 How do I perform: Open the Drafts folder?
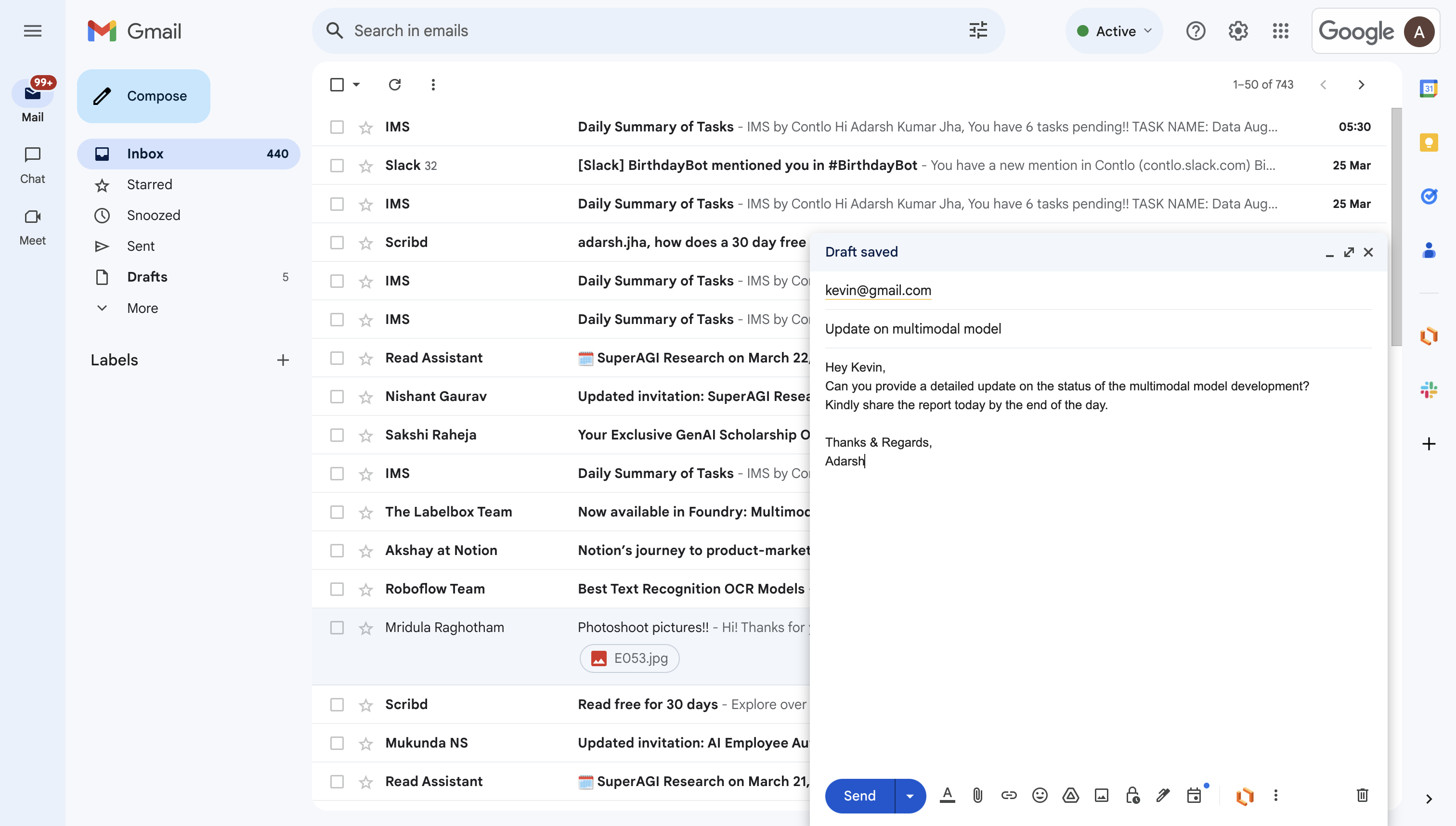pos(188,277)
